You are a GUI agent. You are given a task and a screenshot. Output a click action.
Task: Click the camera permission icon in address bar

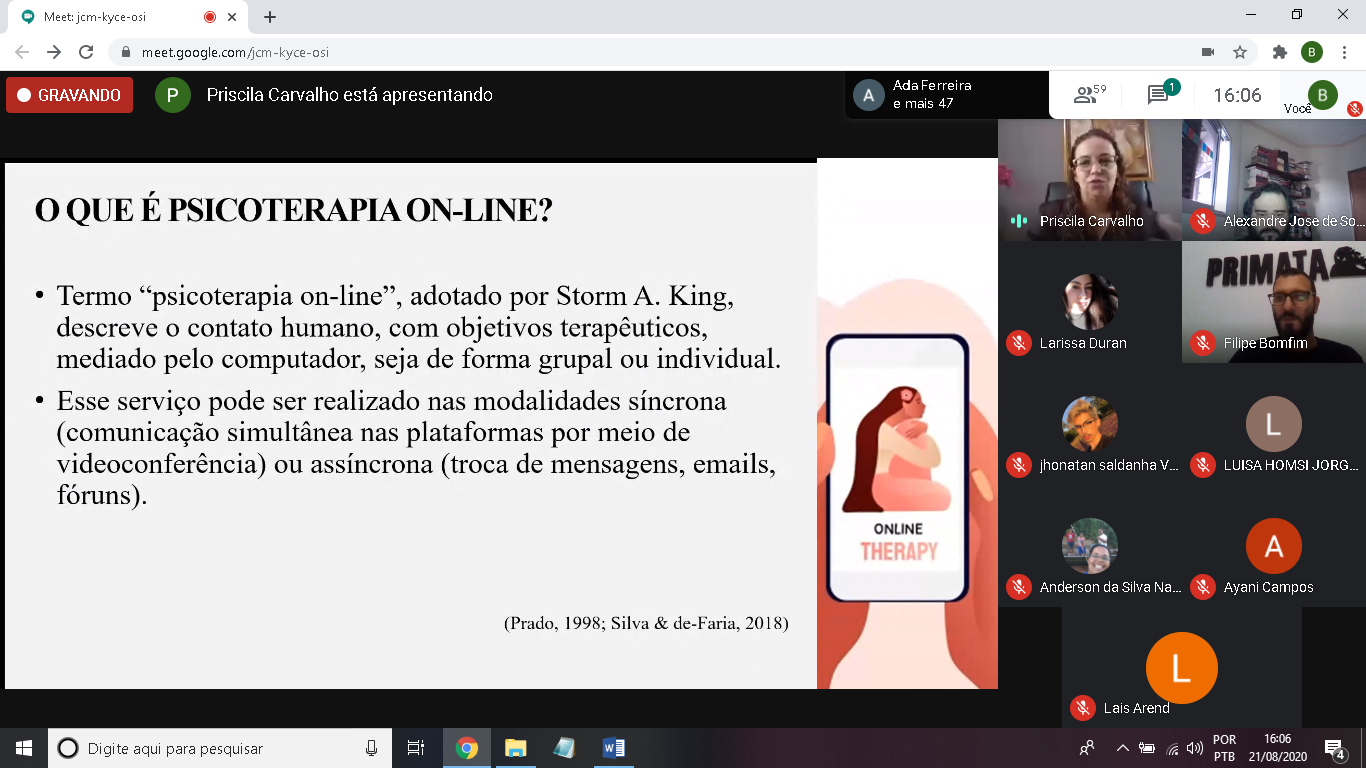click(1207, 52)
